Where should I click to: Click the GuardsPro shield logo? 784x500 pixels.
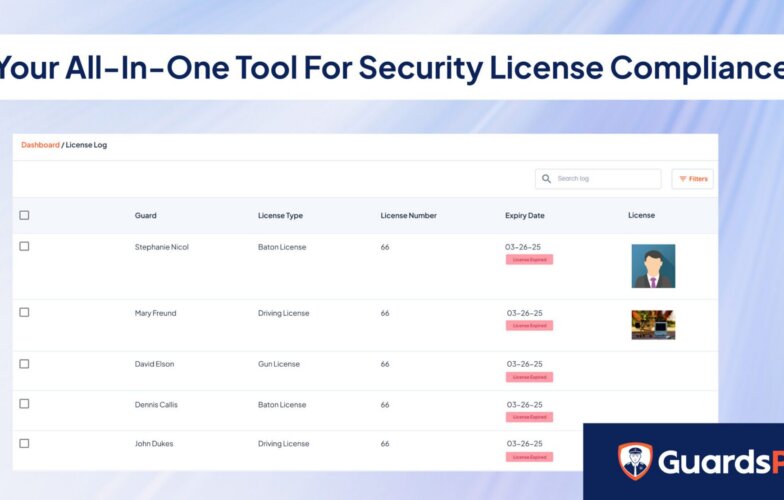click(x=635, y=460)
